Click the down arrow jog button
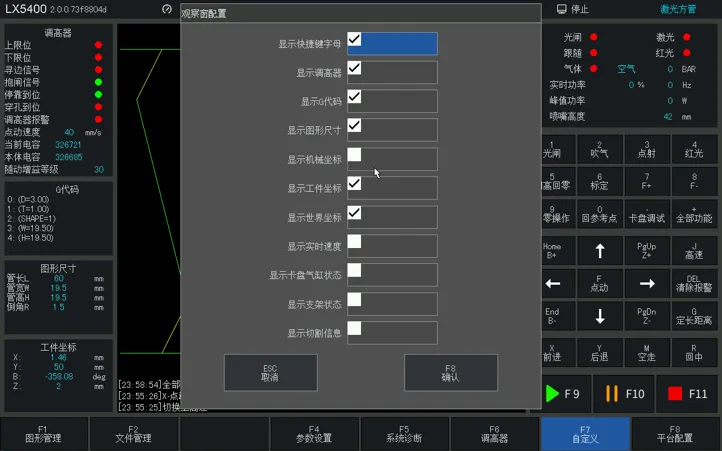Screen dimensions: 722x451 point(600,316)
